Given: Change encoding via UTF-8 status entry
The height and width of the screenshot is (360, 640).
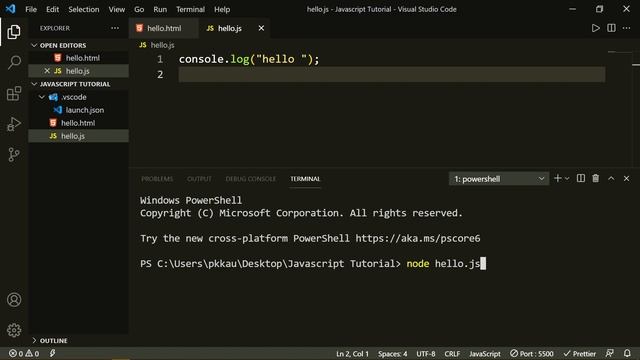Looking at the screenshot, I should [426, 354].
